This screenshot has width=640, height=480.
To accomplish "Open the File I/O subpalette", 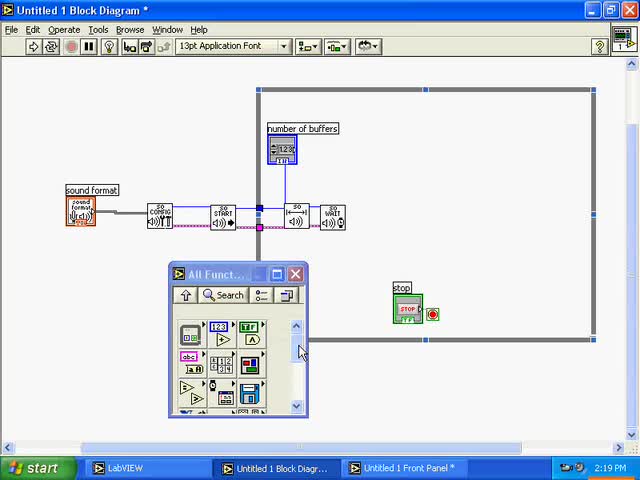I will 251,393.
